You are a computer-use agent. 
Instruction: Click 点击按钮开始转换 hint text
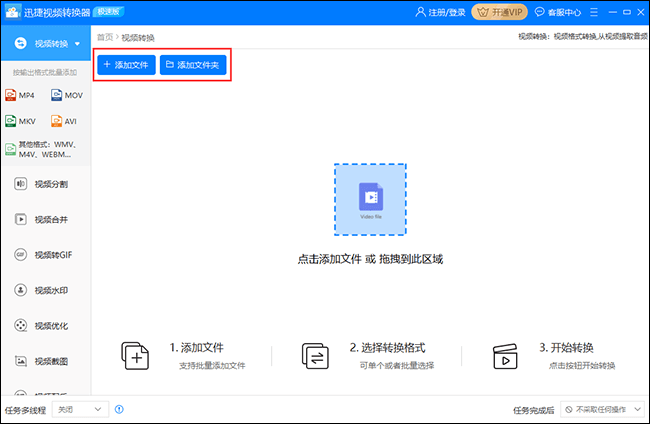(582, 366)
